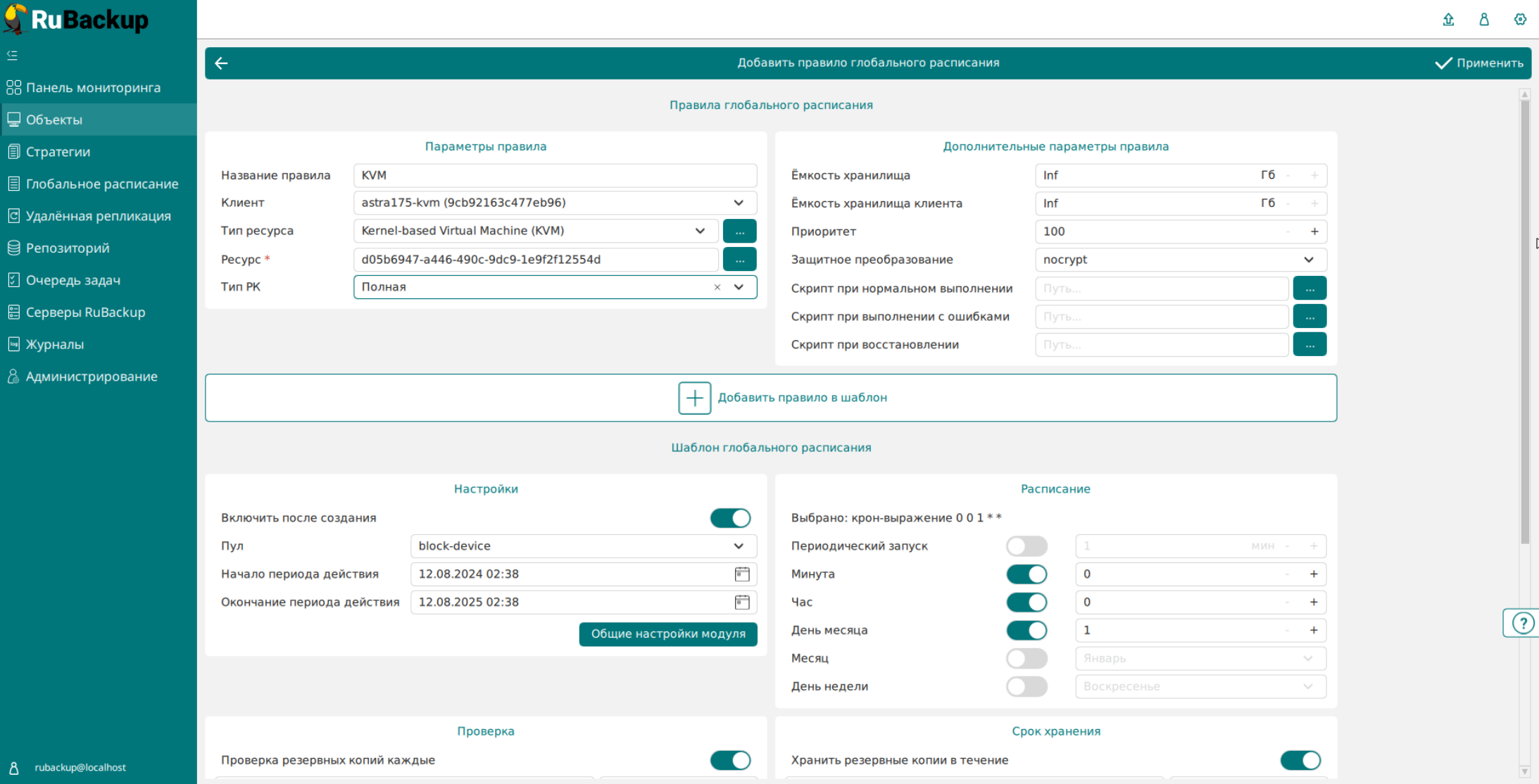Click Общие настройки модуля button
Screen dimensions: 1539x784
click(x=667, y=634)
